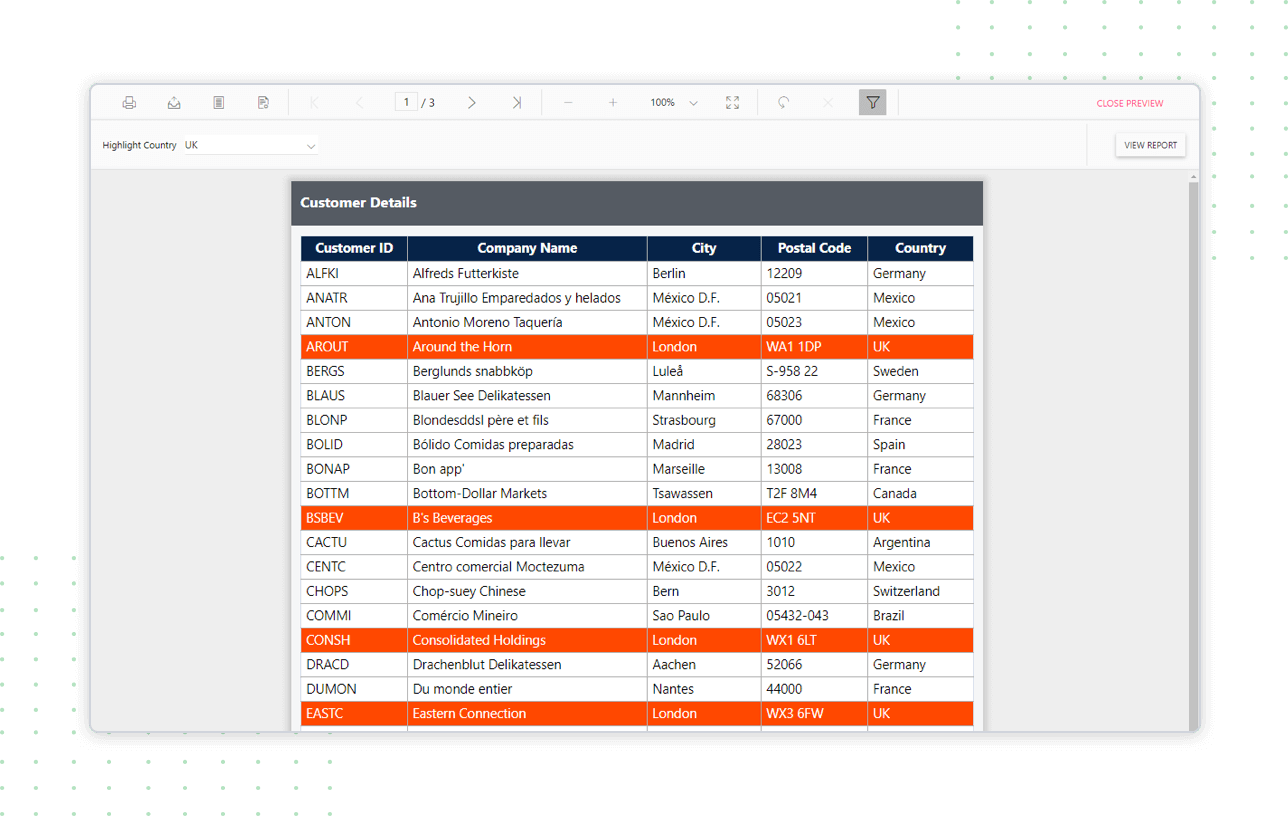Jump to last page icon
Screen dimensions: 1288x816
pyautogui.click(x=516, y=103)
